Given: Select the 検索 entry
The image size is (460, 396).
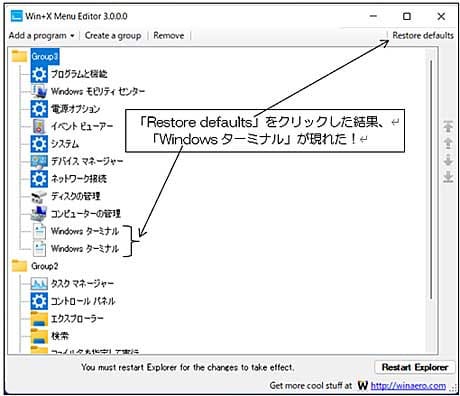Looking at the screenshot, I should [x=60, y=336].
